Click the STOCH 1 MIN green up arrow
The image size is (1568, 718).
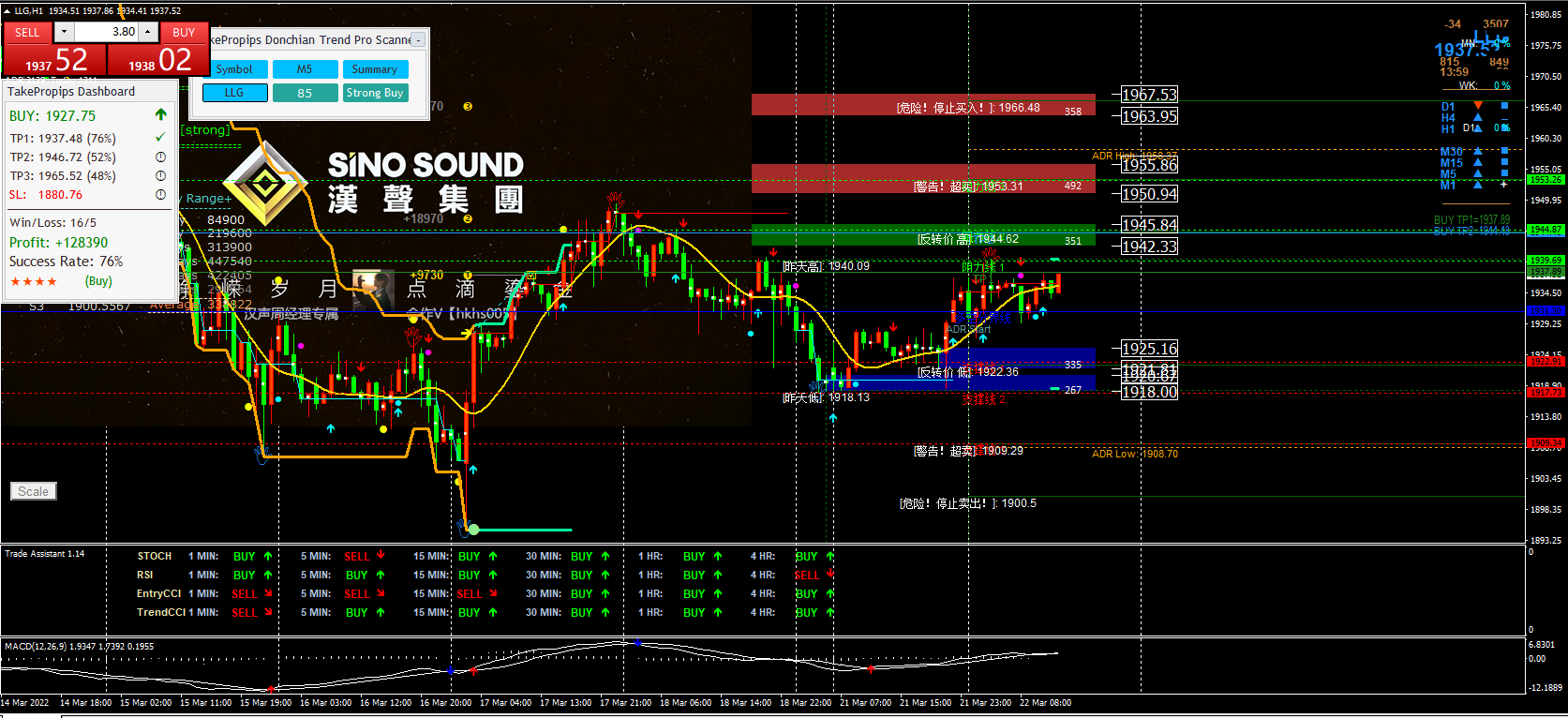pos(268,556)
